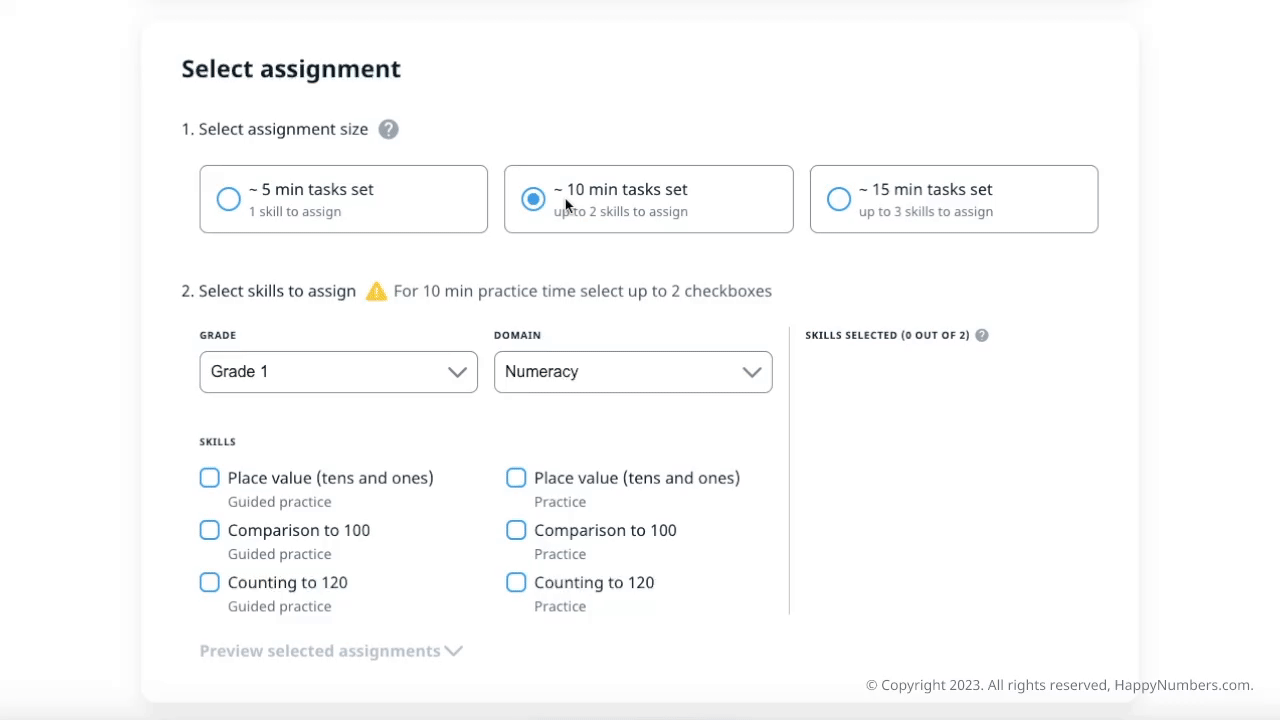Click the Select assignment heading
This screenshot has height=720, width=1280.
coord(291,69)
